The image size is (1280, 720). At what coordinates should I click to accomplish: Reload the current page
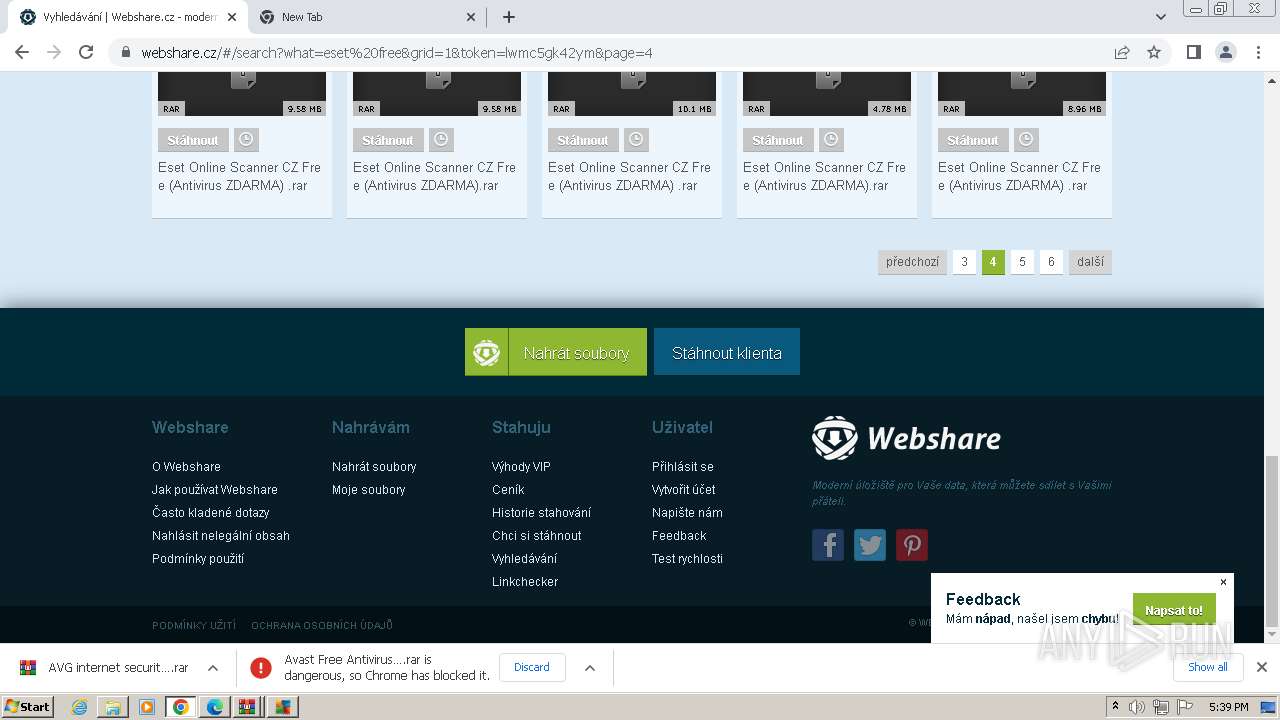86,52
